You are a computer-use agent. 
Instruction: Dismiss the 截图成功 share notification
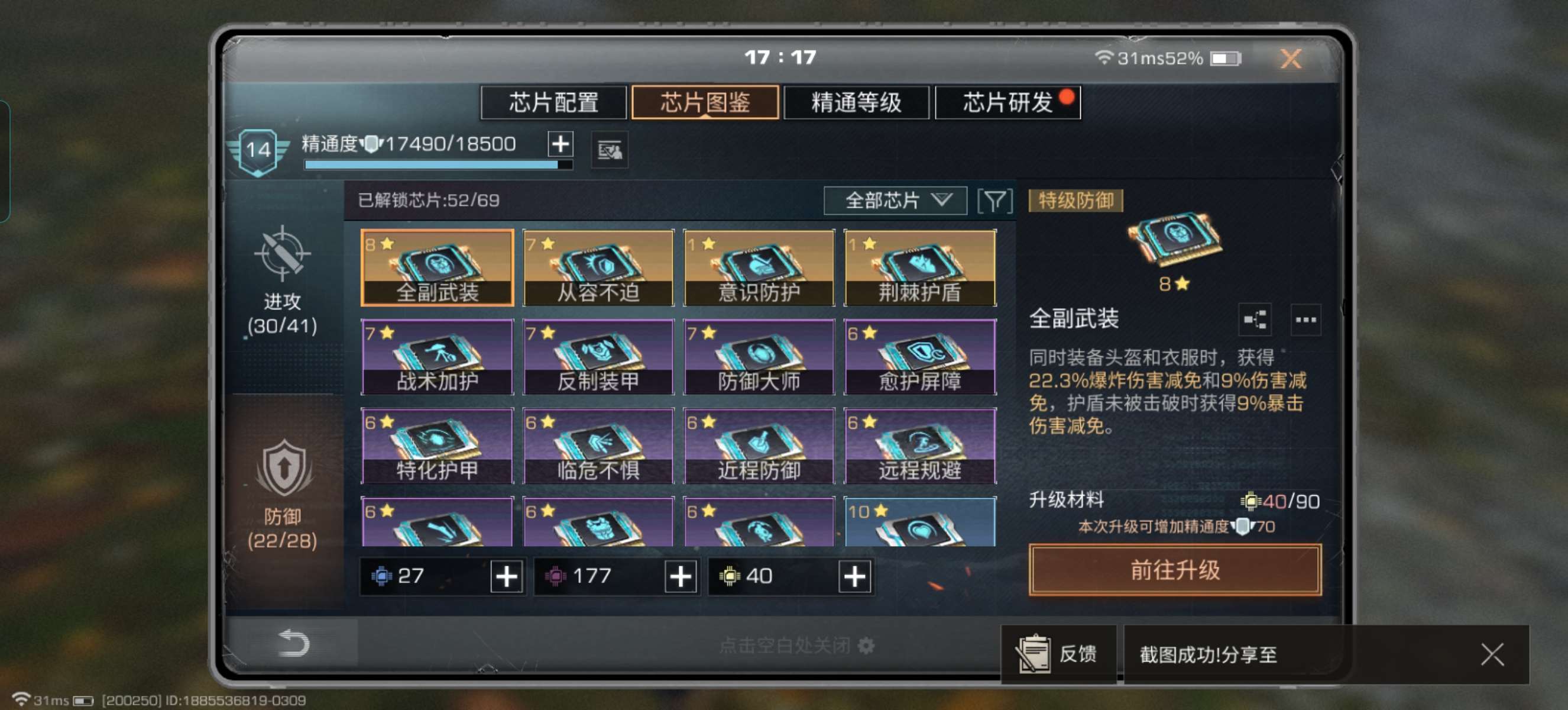click(x=1492, y=654)
